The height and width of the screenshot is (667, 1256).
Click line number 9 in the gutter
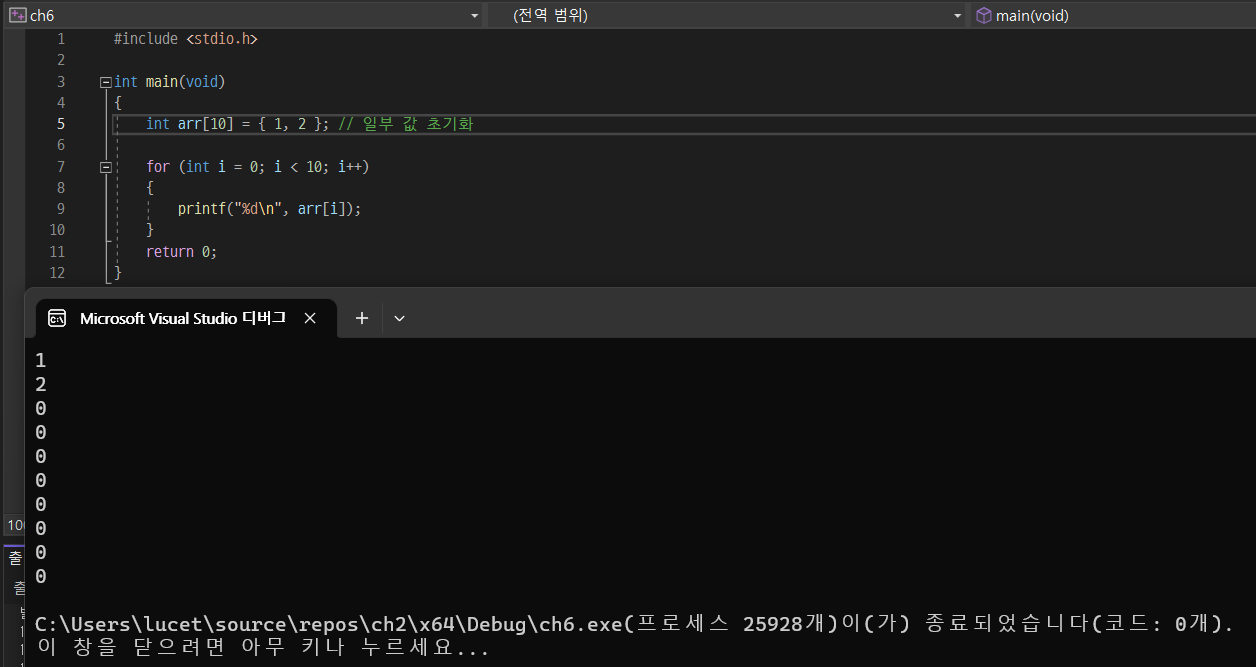pos(61,209)
